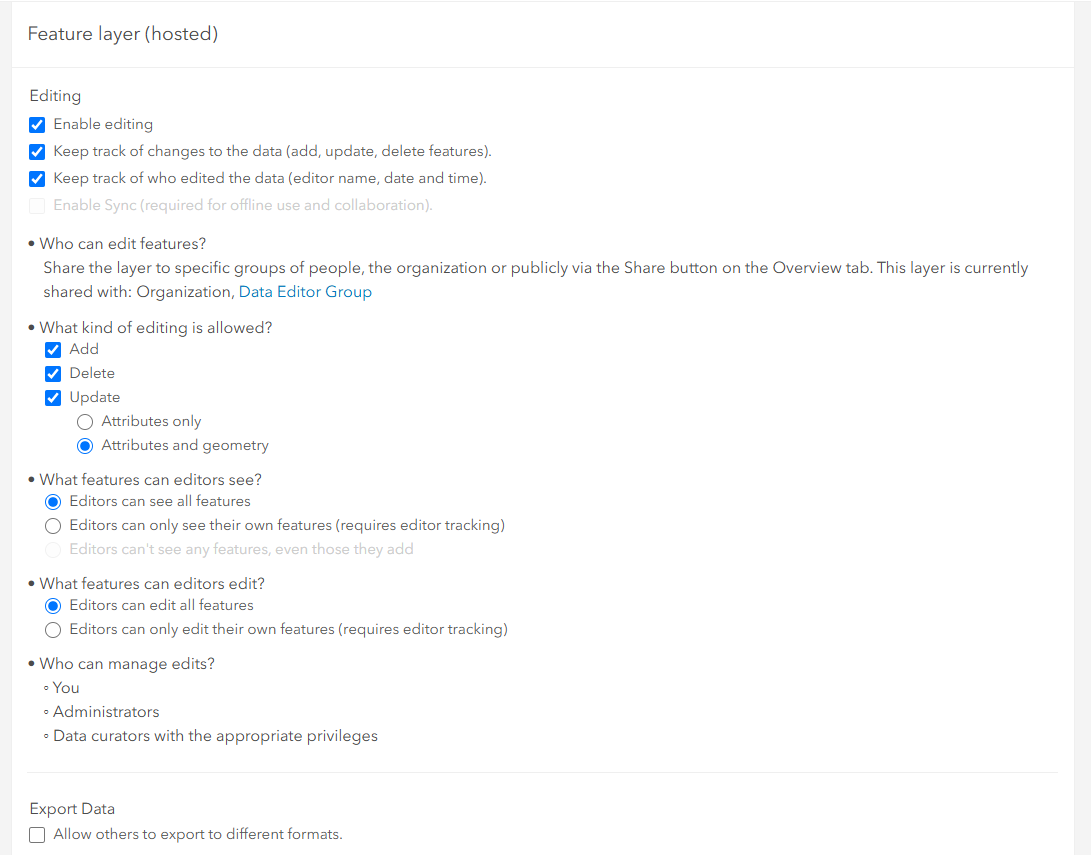Click the Editing section heading
The image size is (1091, 855).
[x=55, y=95]
